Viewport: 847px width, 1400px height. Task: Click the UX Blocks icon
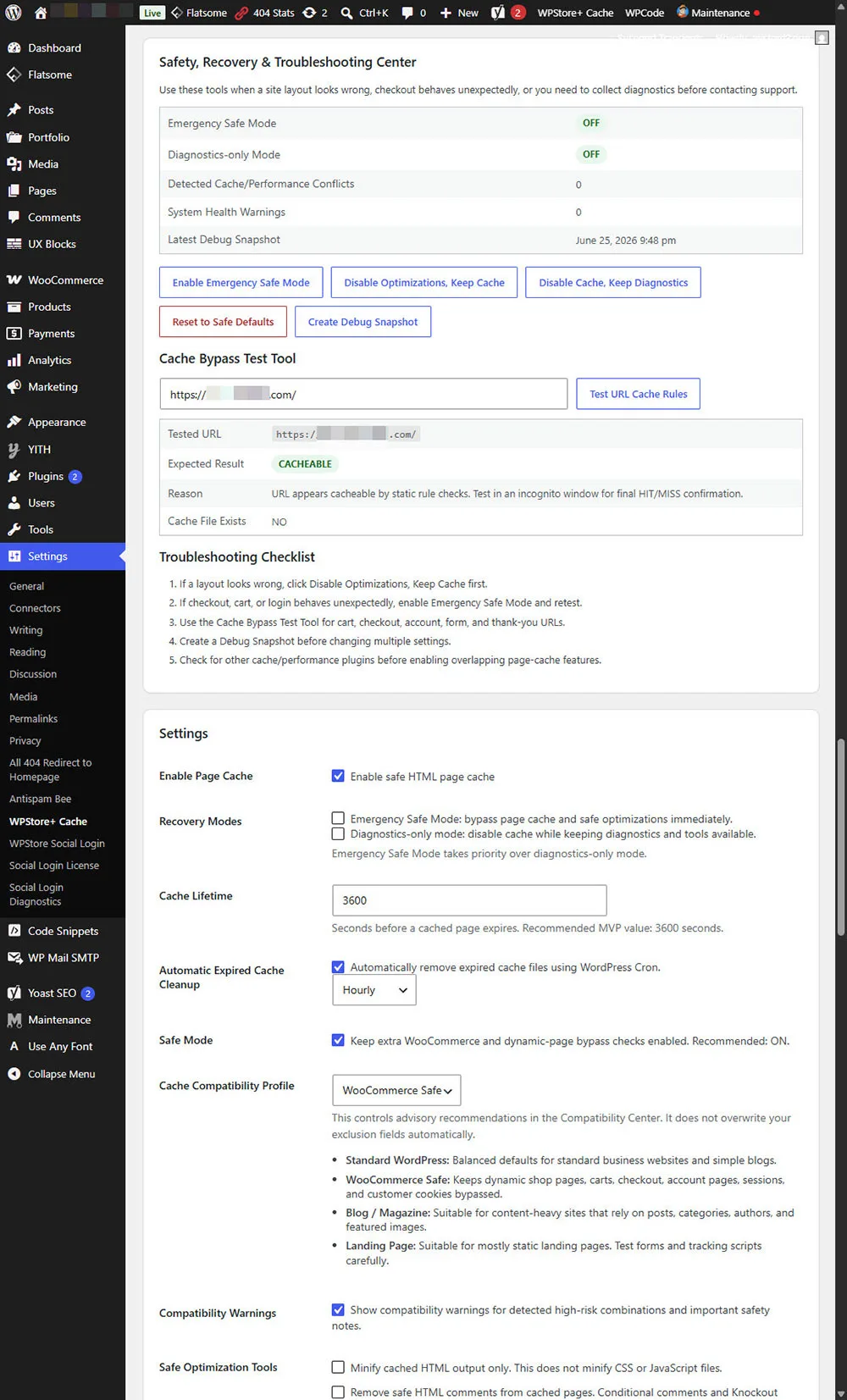pos(14,244)
